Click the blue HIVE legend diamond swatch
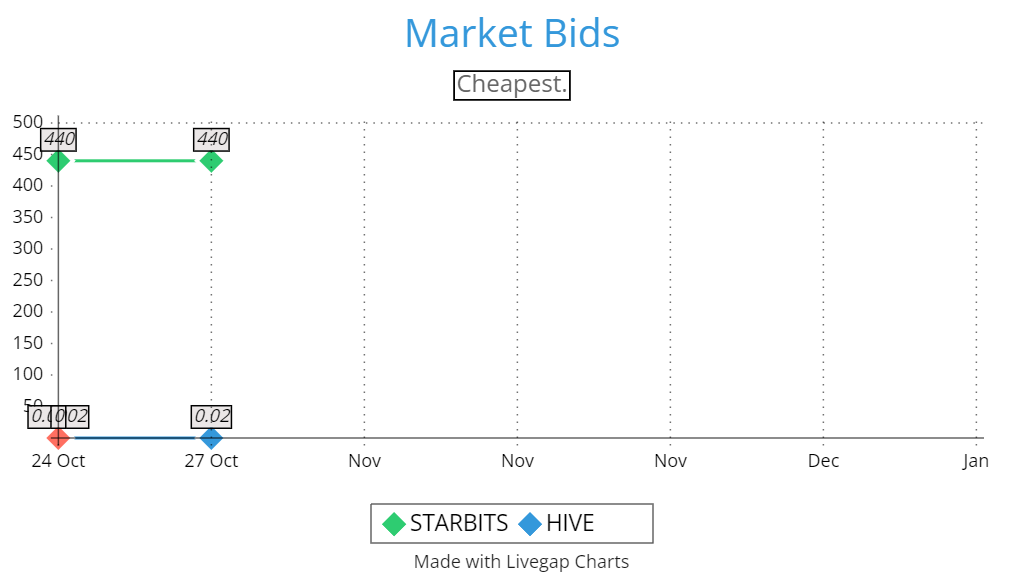This screenshot has width=1031, height=579. [x=530, y=524]
